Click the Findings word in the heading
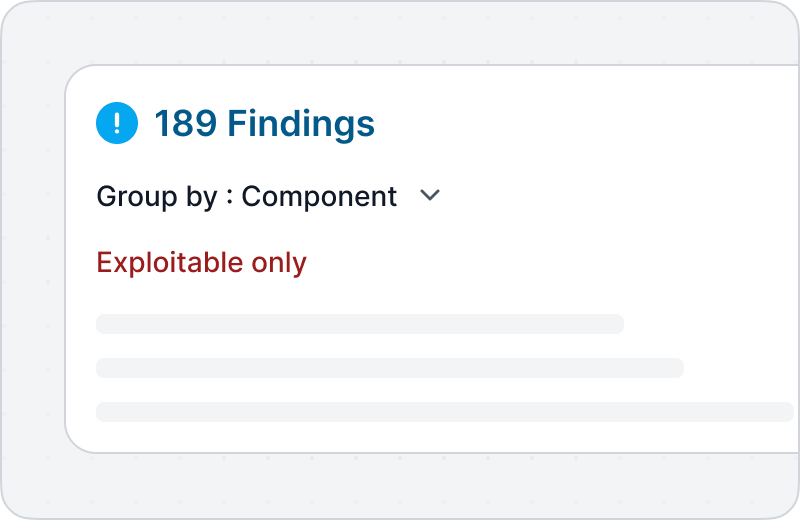Viewport: 800px width, 520px height. tap(301, 124)
